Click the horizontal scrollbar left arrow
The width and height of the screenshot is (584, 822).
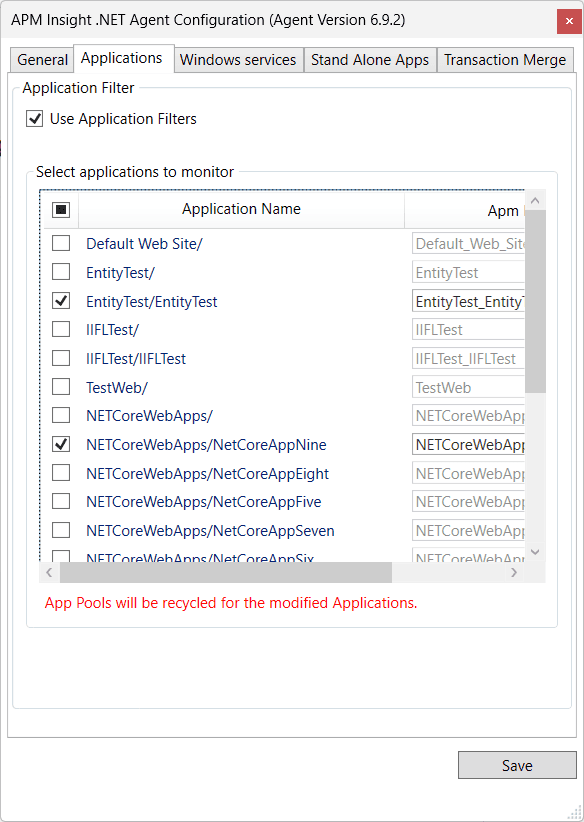pyautogui.click(x=49, y=572)
